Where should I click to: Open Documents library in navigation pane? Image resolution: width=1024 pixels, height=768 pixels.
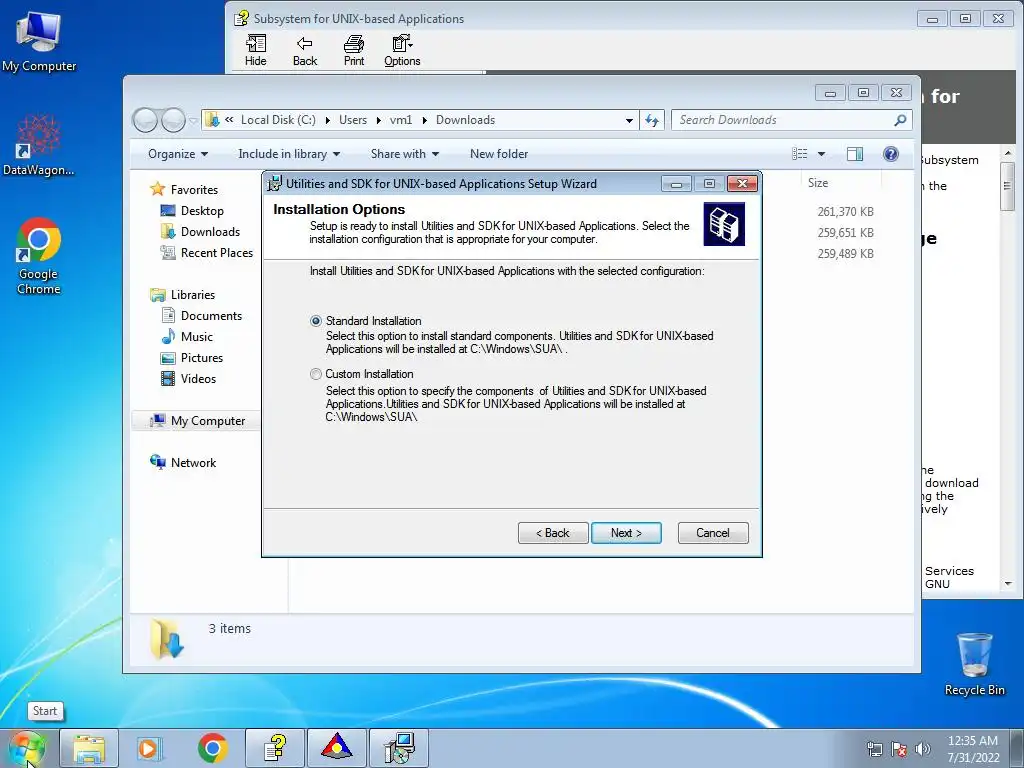[x=211, y=315]
